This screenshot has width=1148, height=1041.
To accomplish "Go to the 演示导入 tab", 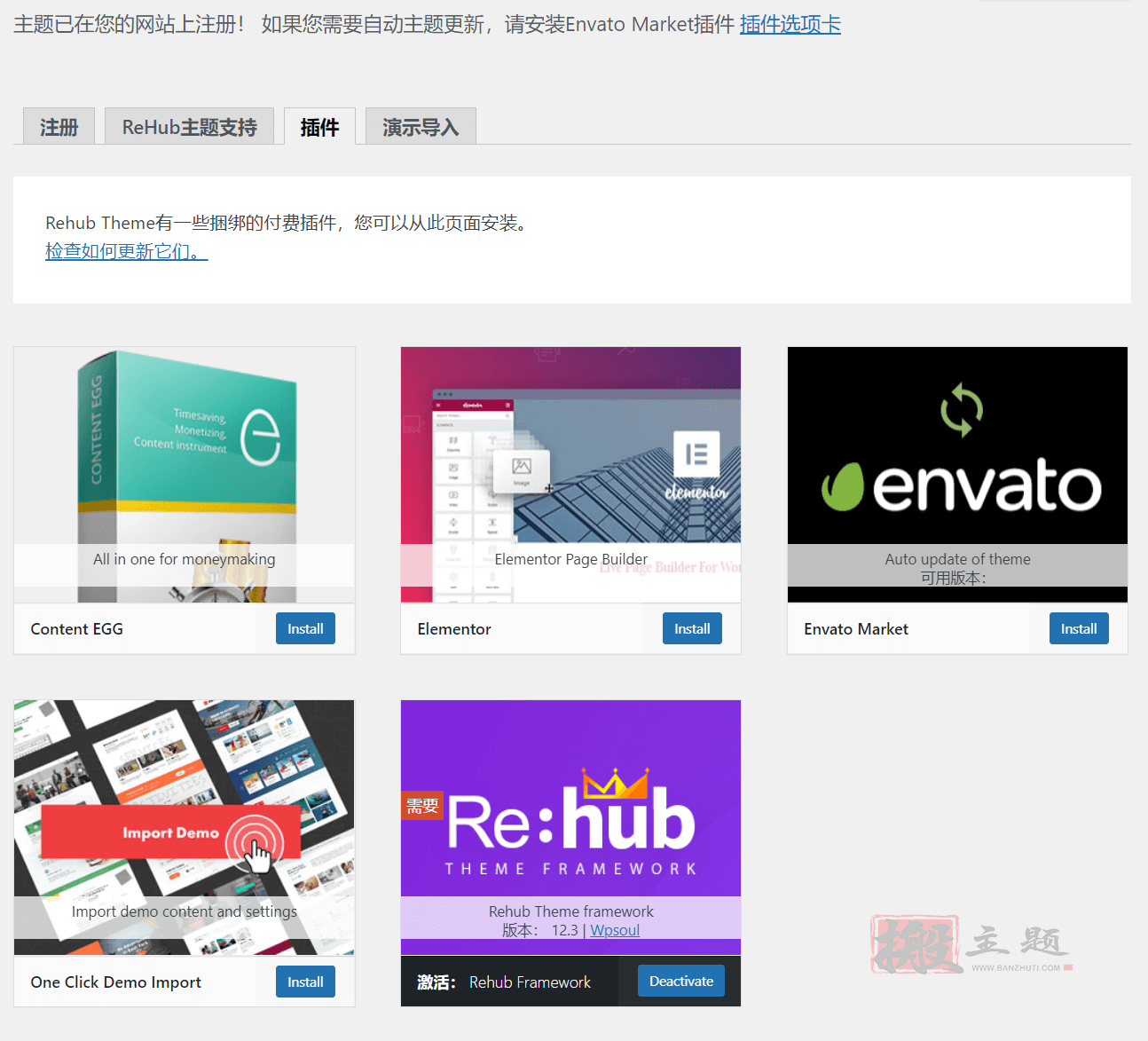I will pos(421,127).
